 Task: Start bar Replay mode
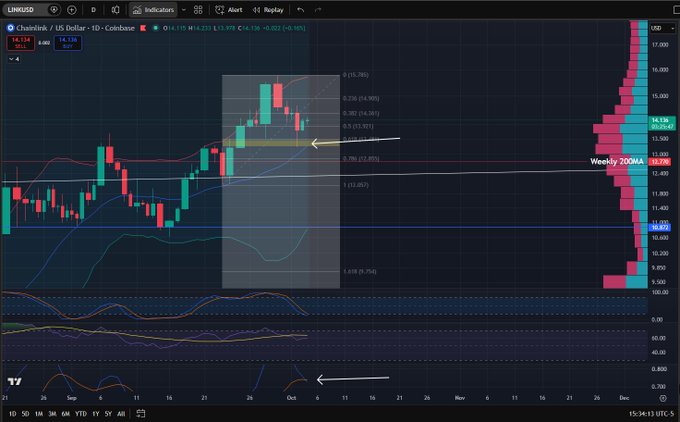pyautogui.click(x=268, y=10)
